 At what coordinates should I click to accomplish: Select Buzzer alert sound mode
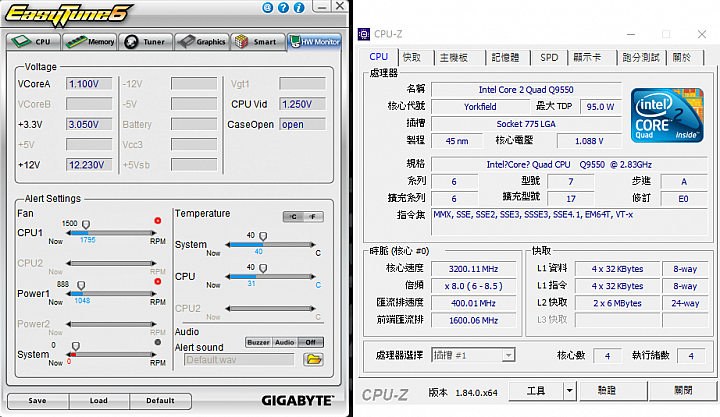259,342
